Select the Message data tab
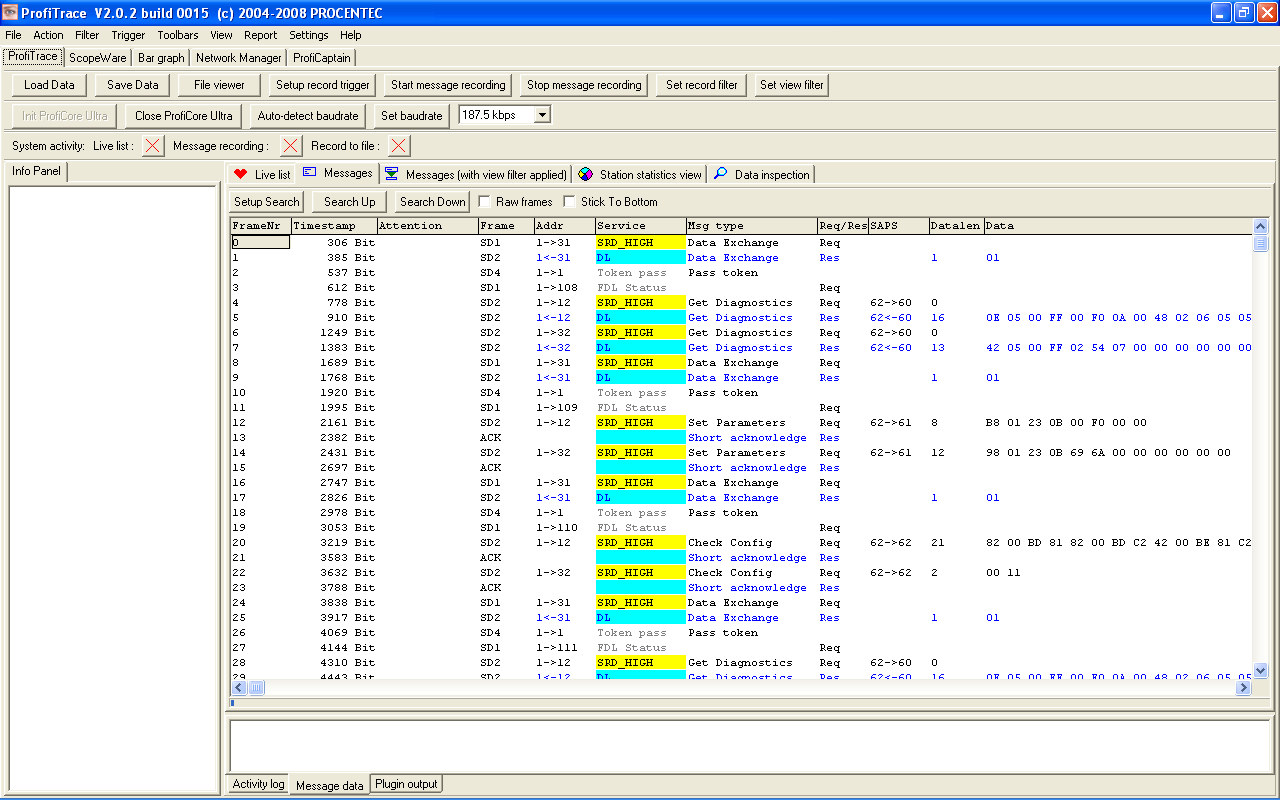The height and width of the screenshot is (800, 1280). (330, 785)
